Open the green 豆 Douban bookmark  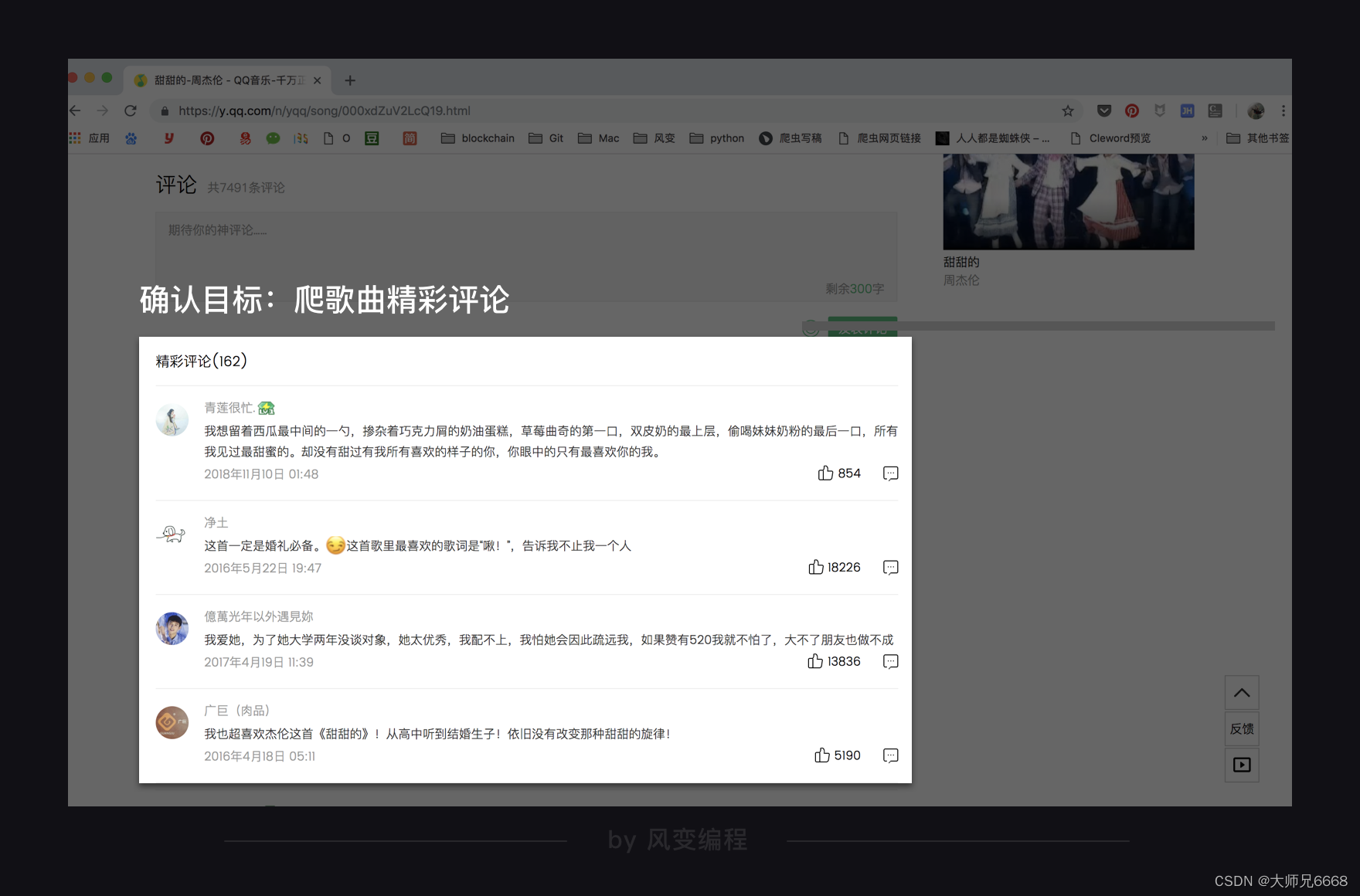pyautogui.click(x=372, y=138)
